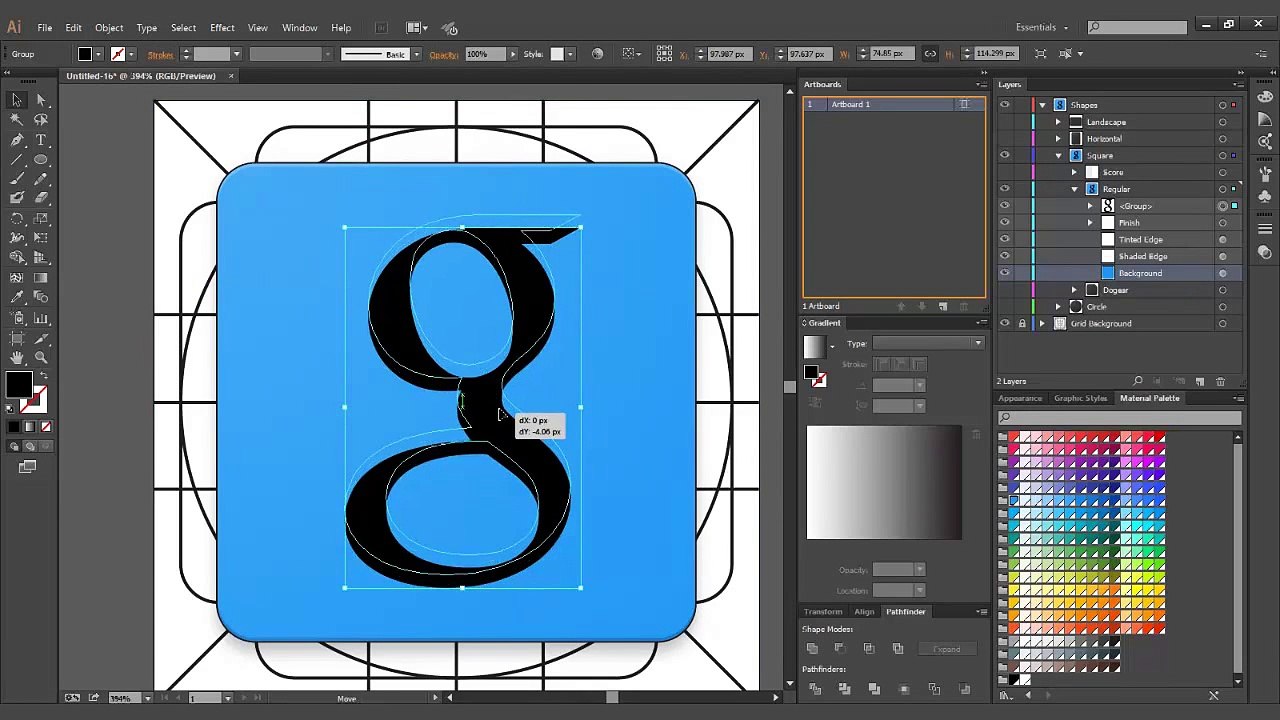
Task: Unlock the Grid Background layer
Action: coord(1022,323)
